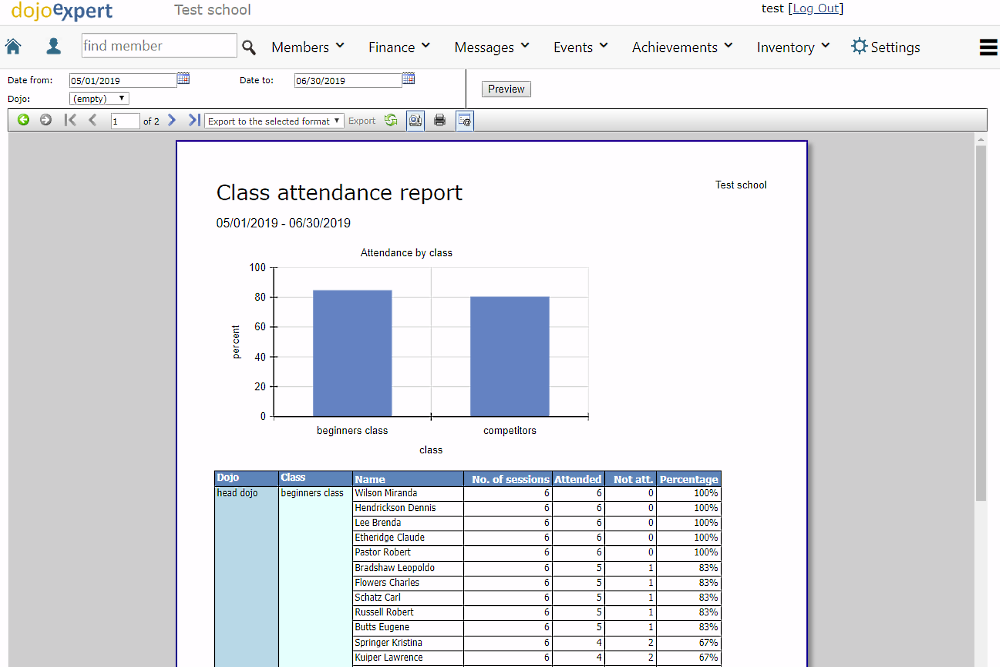1000x667 pixels.
Task: Click the beginners class bar in chart
Action: pyautogui.click(x=352, y=353)
